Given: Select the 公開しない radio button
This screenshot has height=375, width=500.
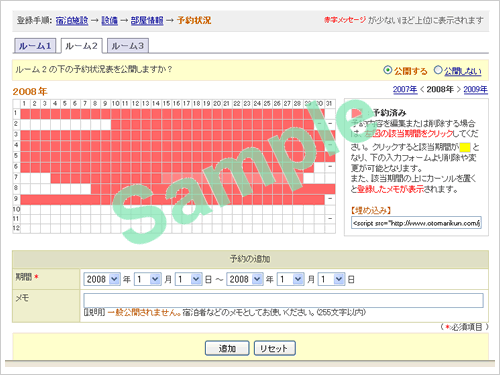Looking at the screenshot, I should point(438,70).
